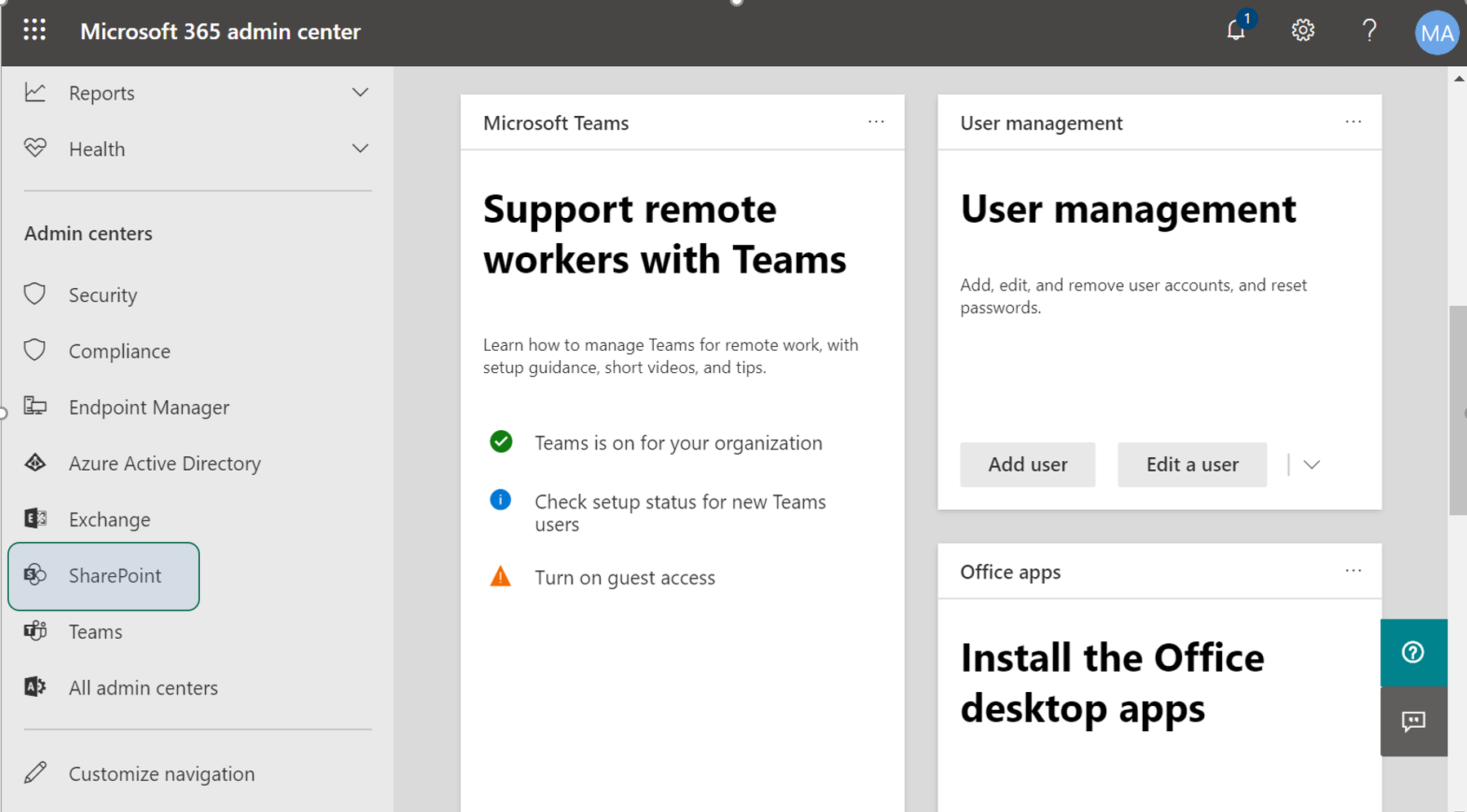Screen dimensions: 1467x812
Task: Open the app launcher waffle icon
Action: tap(34, 31)
